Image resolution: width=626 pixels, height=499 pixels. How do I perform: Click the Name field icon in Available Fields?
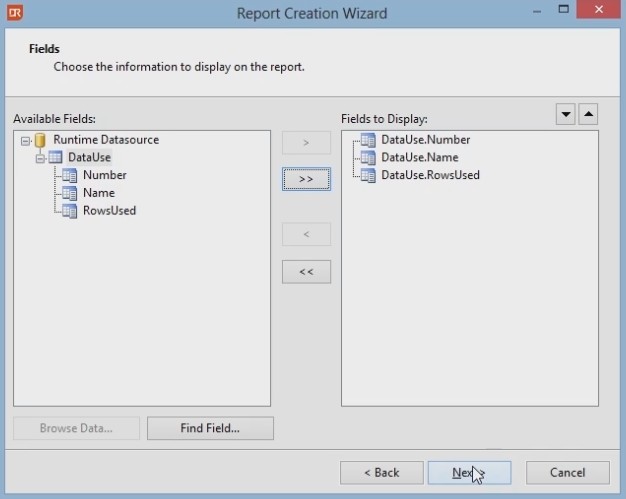pos(70,193)
